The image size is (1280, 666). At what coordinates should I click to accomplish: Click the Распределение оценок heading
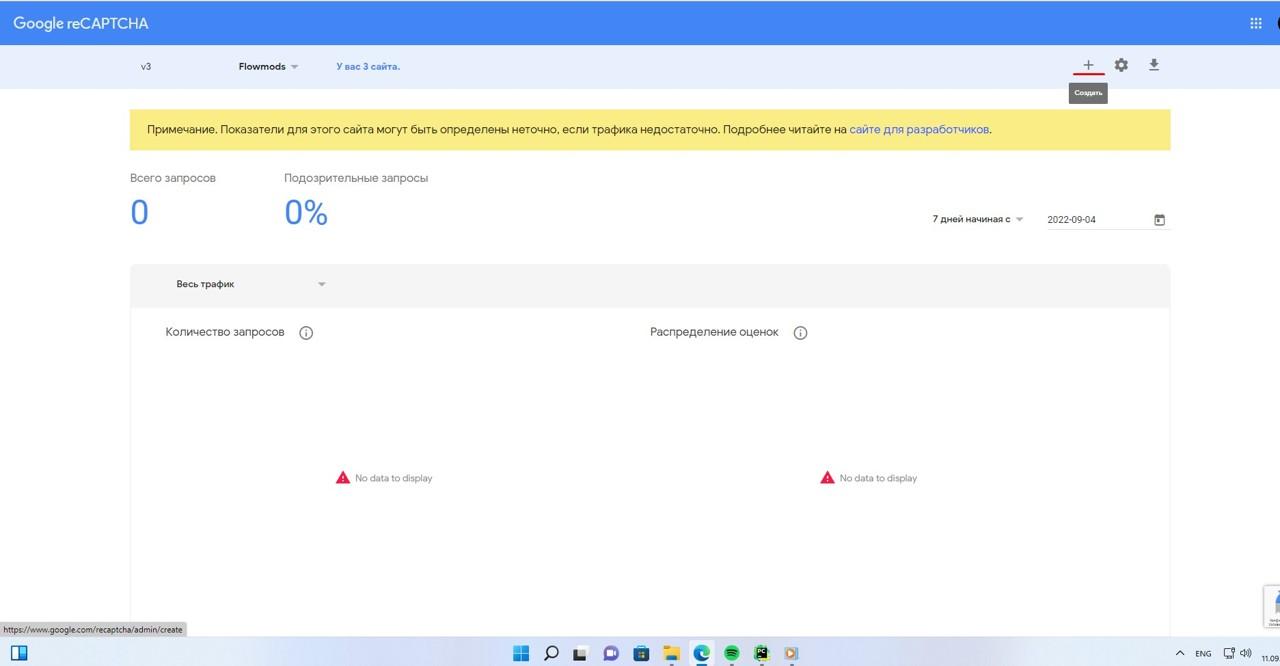coord(714,332)
